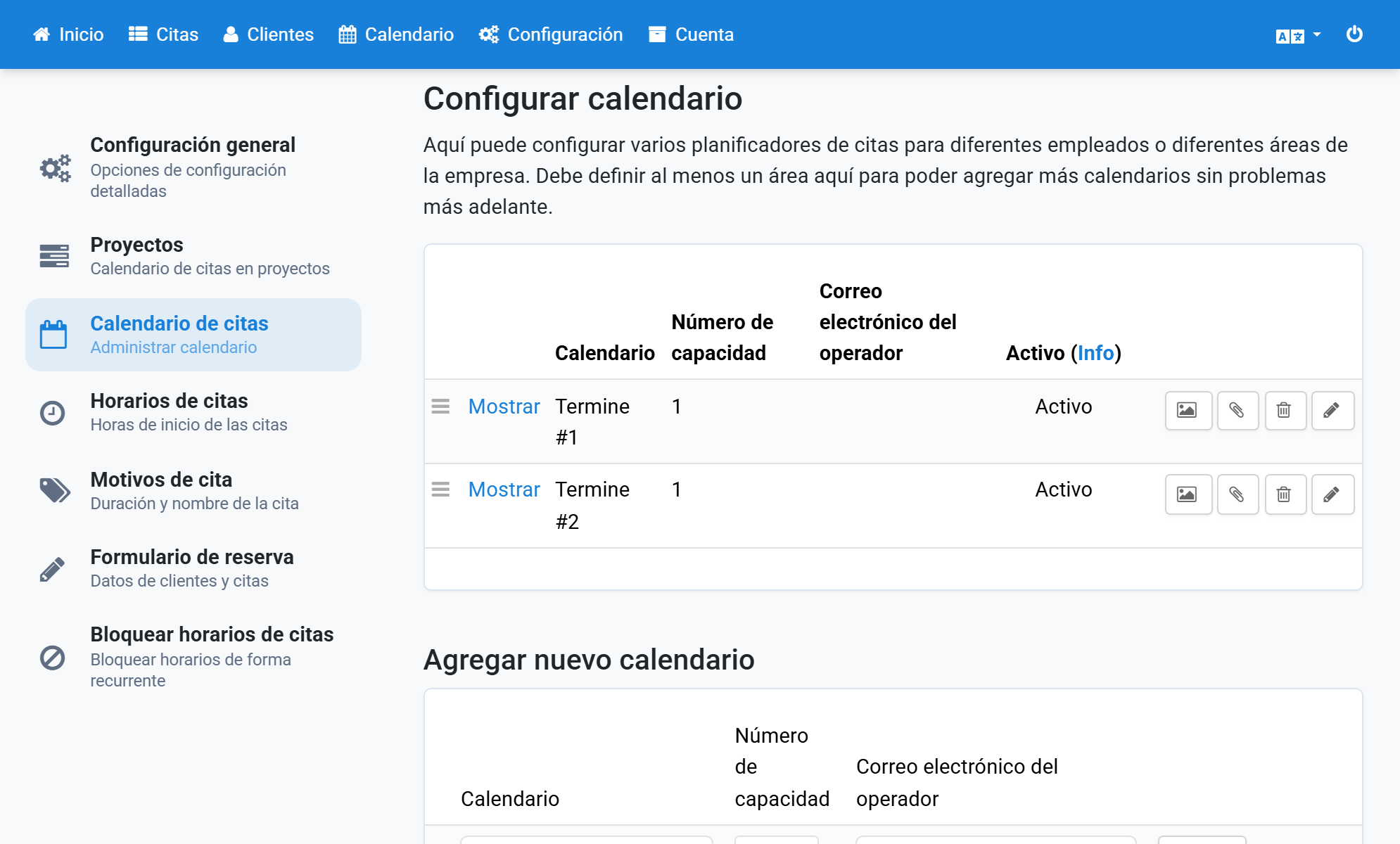Edit Termine #2 with pencil icon
Screen dimensions: 1400x844
tap(1332, 494)
